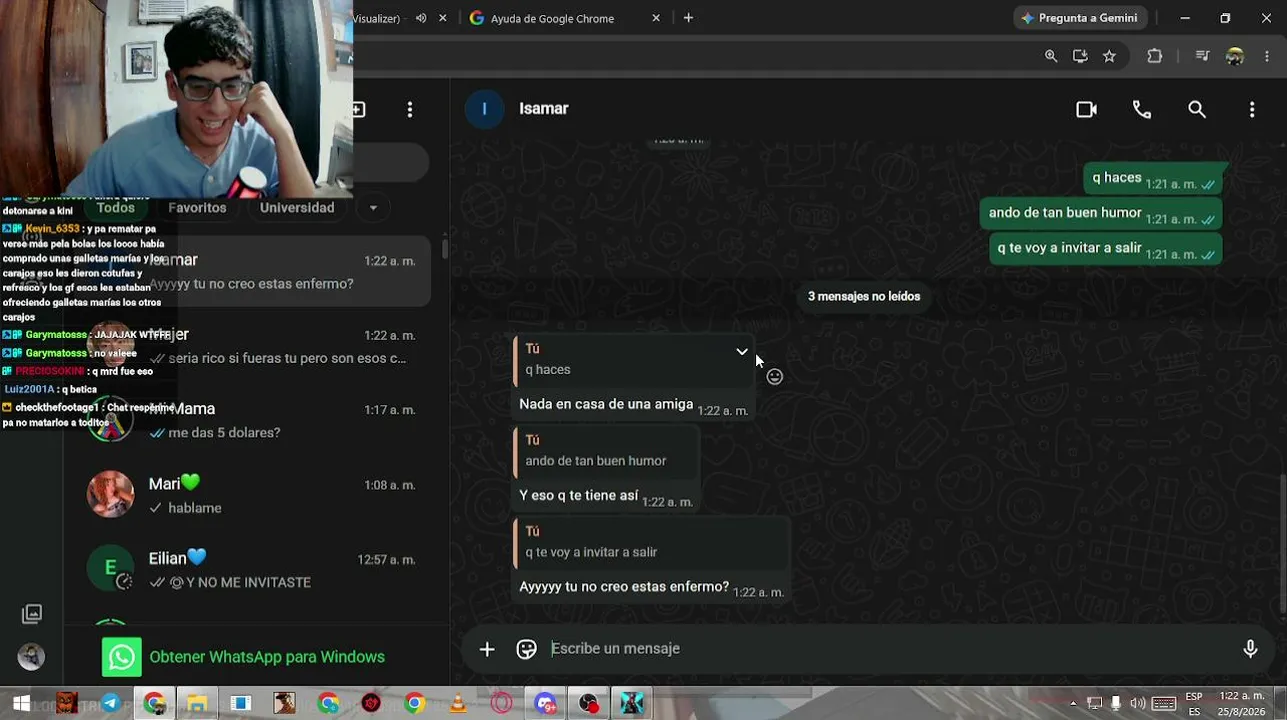Click Pregunta a Gemini button
The height and width of the screenshot is (720, 1287).
click(x=1079, y=18)
